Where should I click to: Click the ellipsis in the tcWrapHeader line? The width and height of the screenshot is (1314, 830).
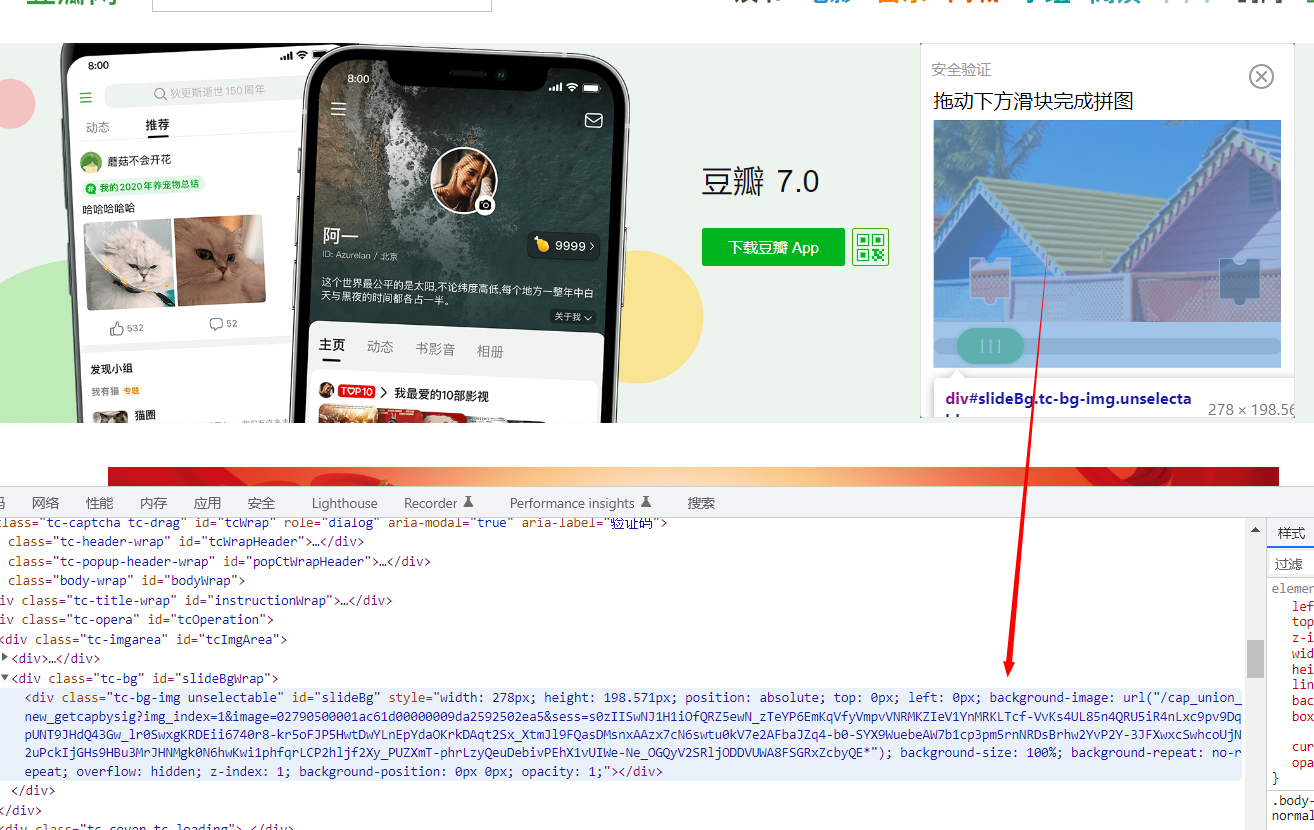pos(316,541)
